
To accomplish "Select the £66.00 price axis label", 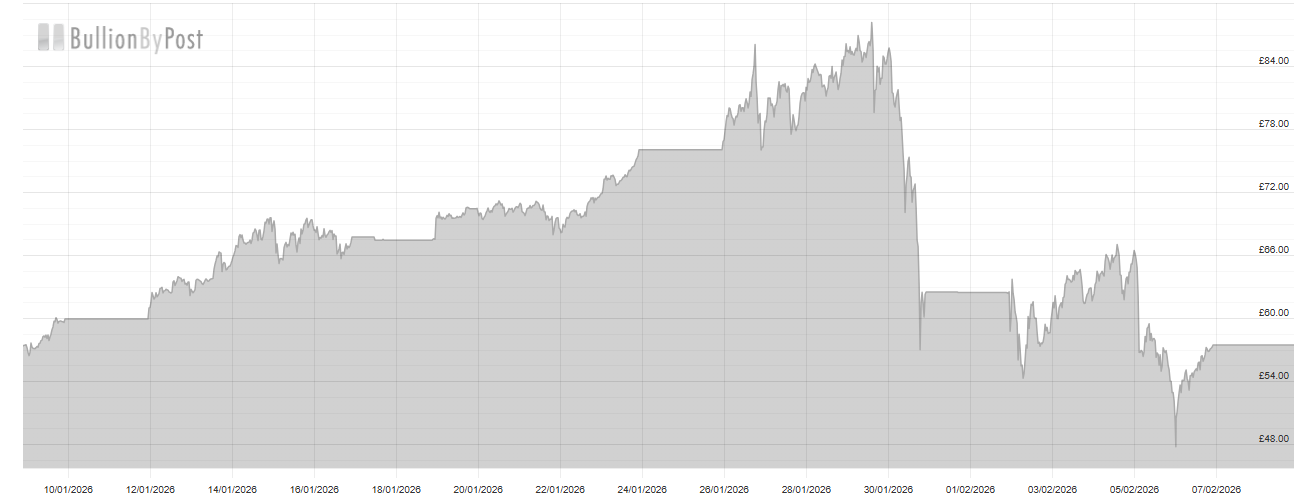I will tap(1273, 250).
